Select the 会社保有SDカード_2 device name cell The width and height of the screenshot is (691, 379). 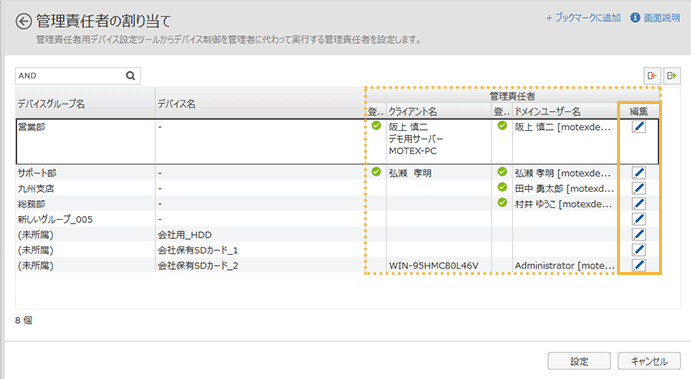(260, 265)
